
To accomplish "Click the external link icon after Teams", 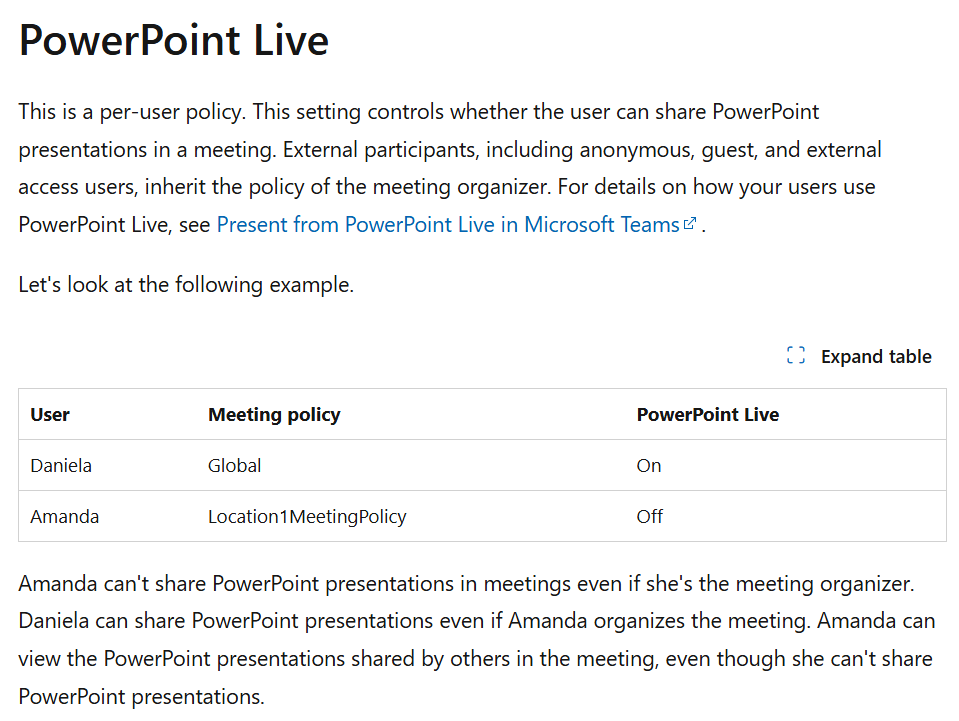I will click(689, 223).
